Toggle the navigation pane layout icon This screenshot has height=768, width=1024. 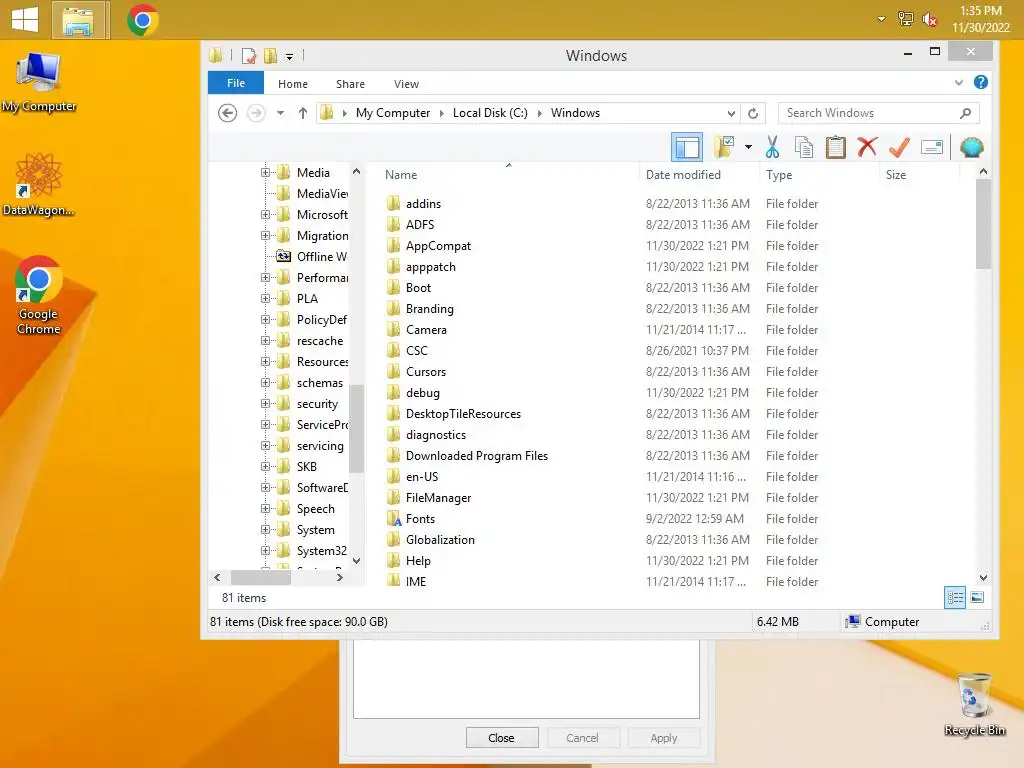[x=687, y=148]
